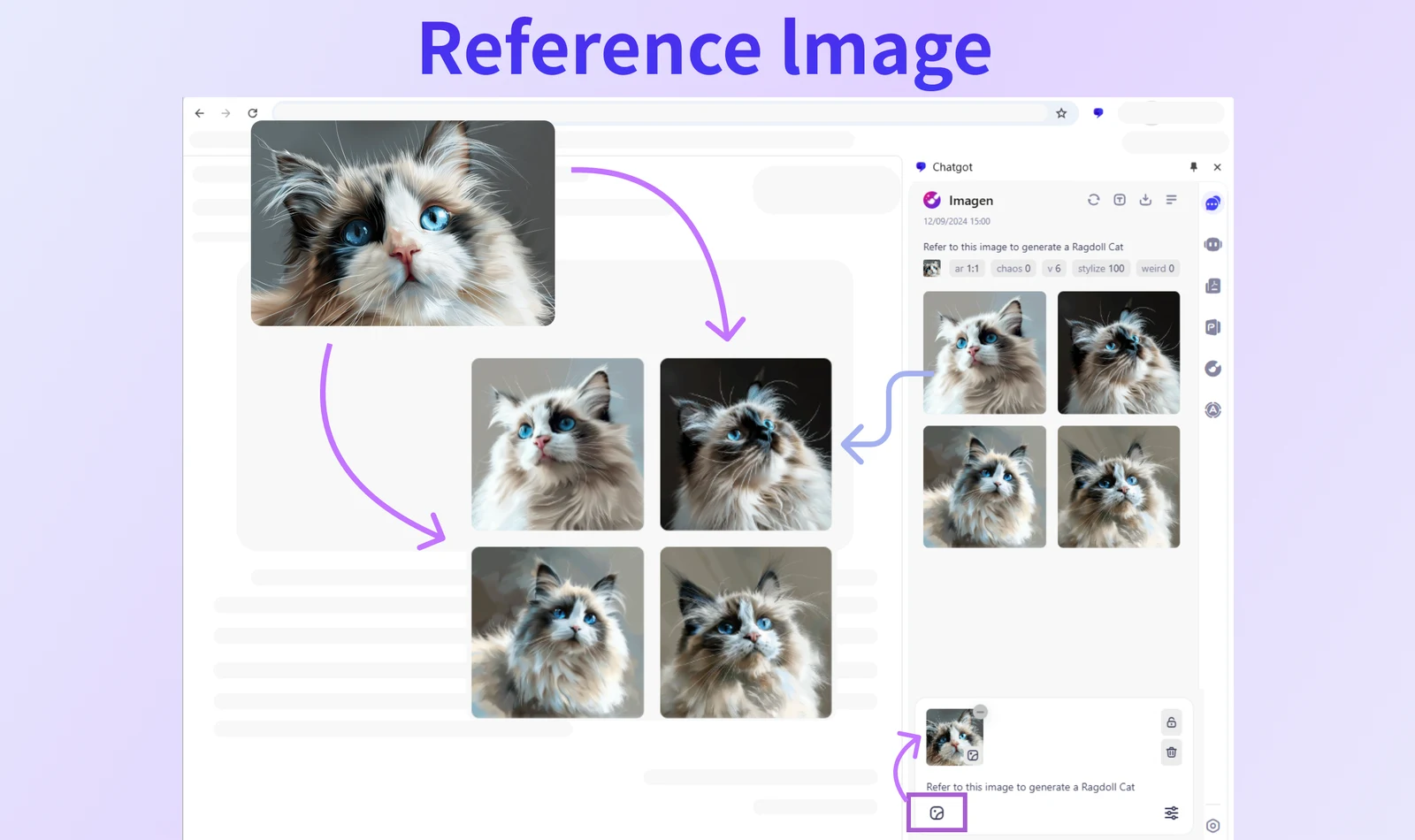Click the regenerate icon beside Imagen
1415x840 pixels.
(x=1093, y=200)
